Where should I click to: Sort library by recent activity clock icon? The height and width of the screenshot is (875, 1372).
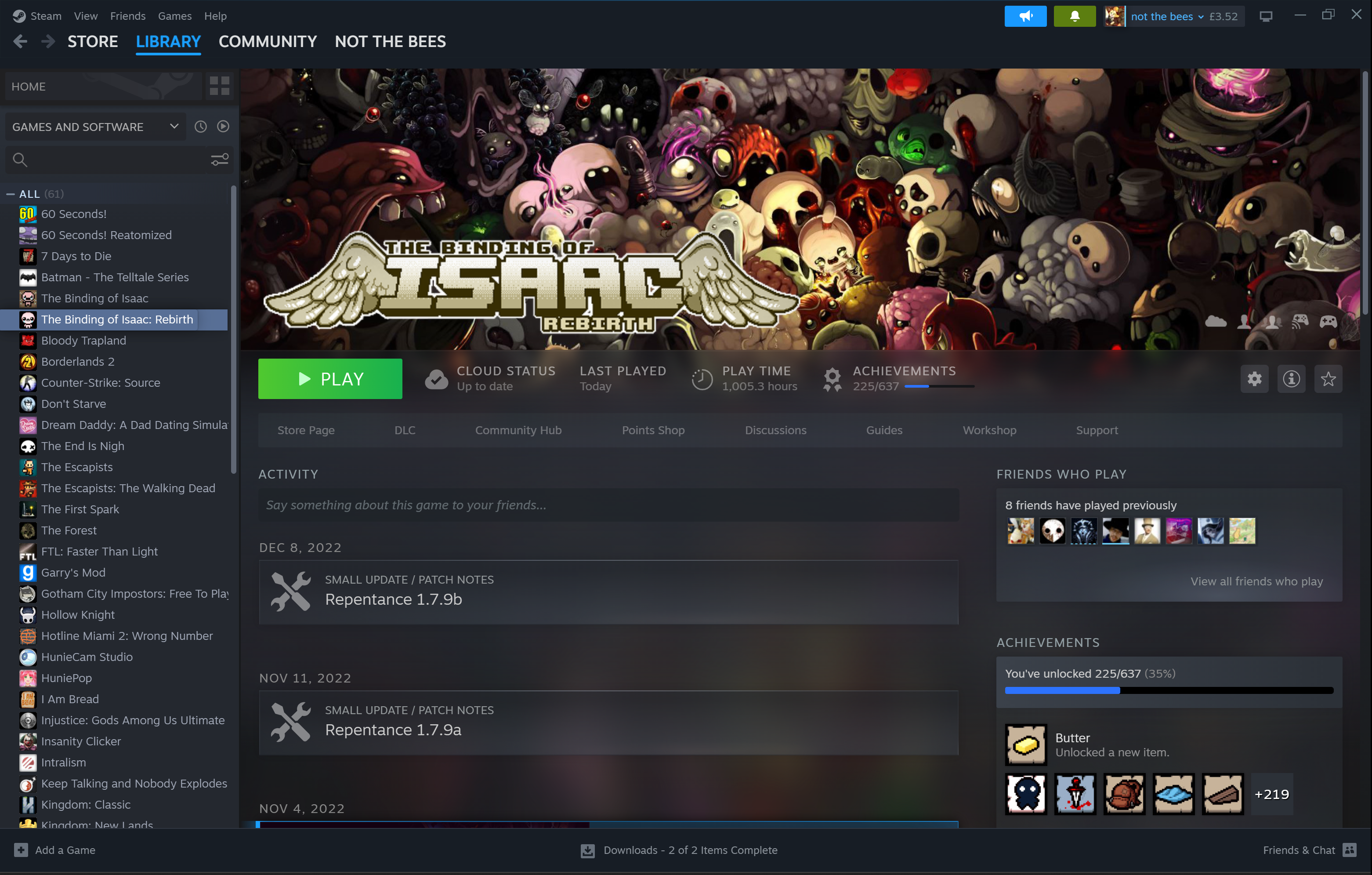coord(201,127)
